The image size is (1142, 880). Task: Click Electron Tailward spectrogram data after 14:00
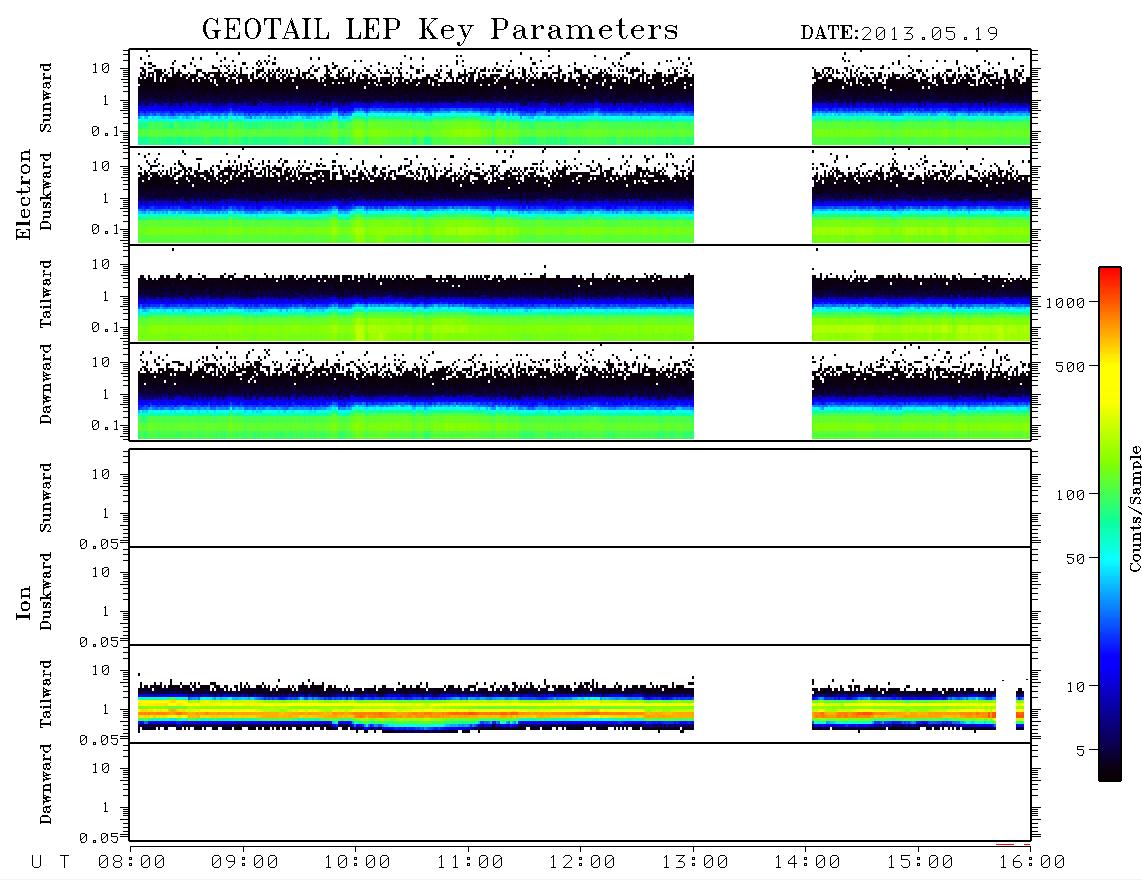(921, 308)
